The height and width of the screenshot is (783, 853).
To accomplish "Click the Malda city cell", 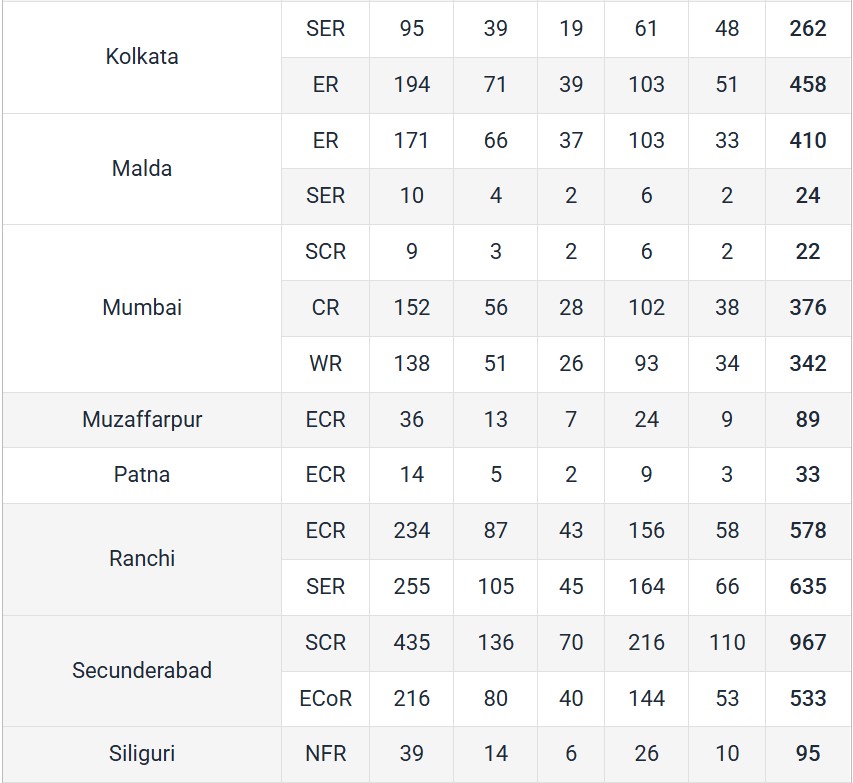I will tap(142, 169).
